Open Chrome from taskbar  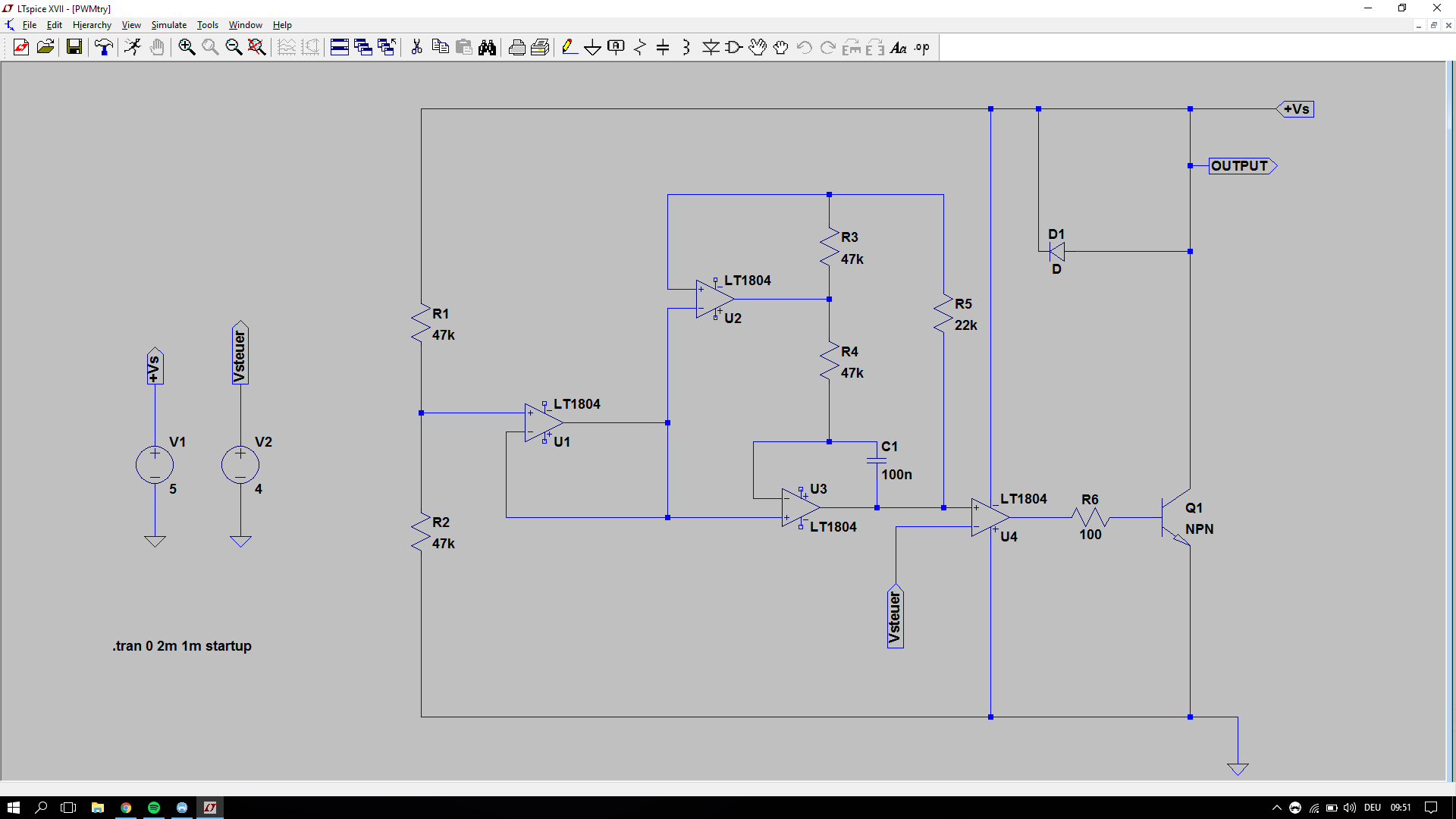tap(126, 808)
